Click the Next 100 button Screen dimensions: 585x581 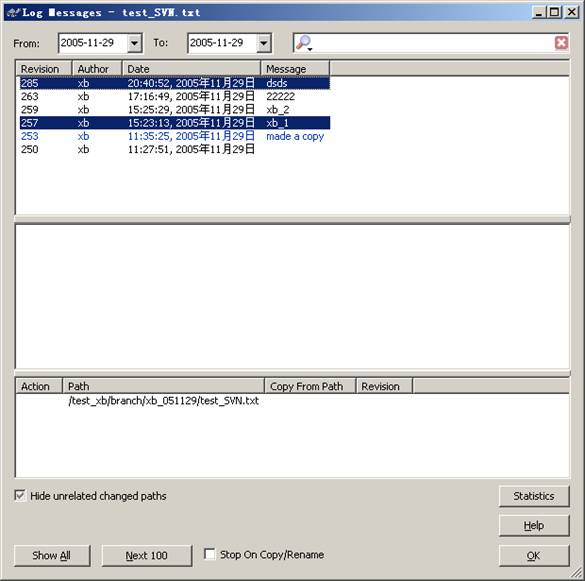click(147, 555)
